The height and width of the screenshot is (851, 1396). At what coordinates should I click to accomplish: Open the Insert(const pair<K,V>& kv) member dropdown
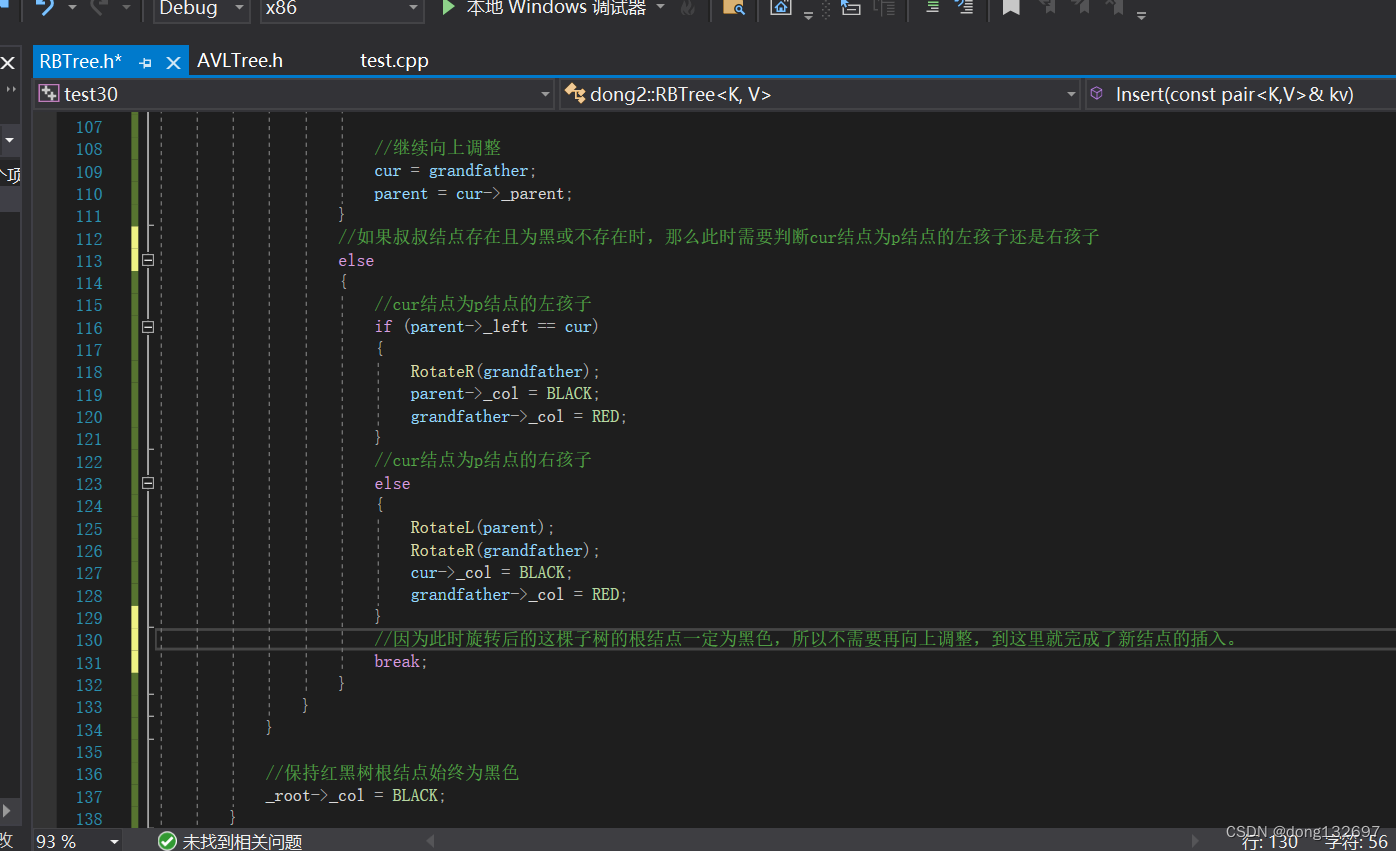(1240, 94)
